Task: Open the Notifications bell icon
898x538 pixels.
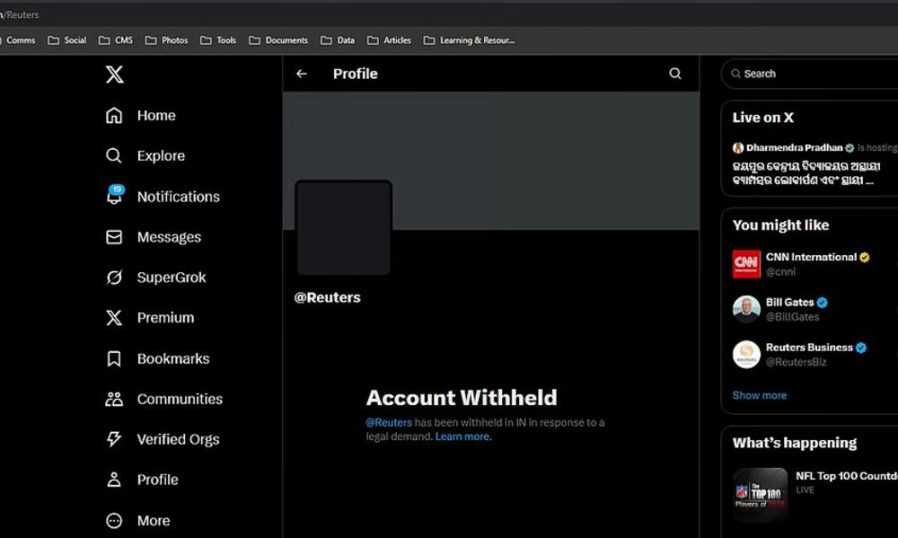Action: coord(114,197)
